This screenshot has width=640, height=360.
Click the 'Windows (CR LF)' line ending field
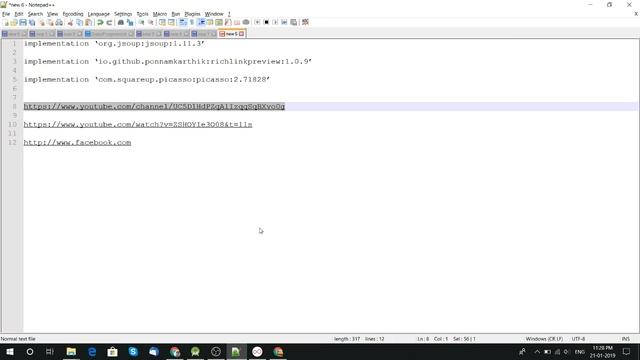(x=544, y=339)
